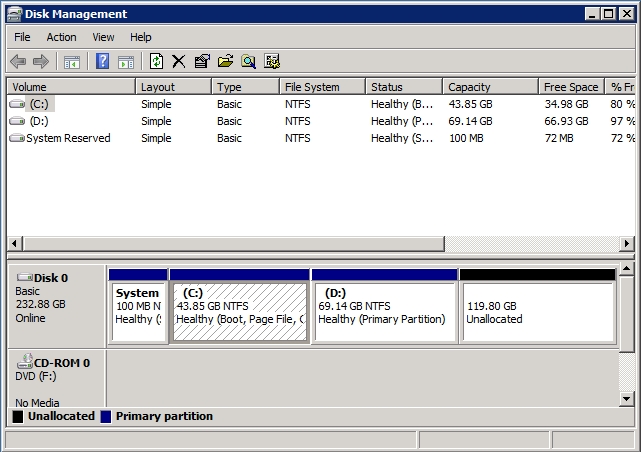Sort by the File System column header
The image size is (641, 452).
click(322, 87)
